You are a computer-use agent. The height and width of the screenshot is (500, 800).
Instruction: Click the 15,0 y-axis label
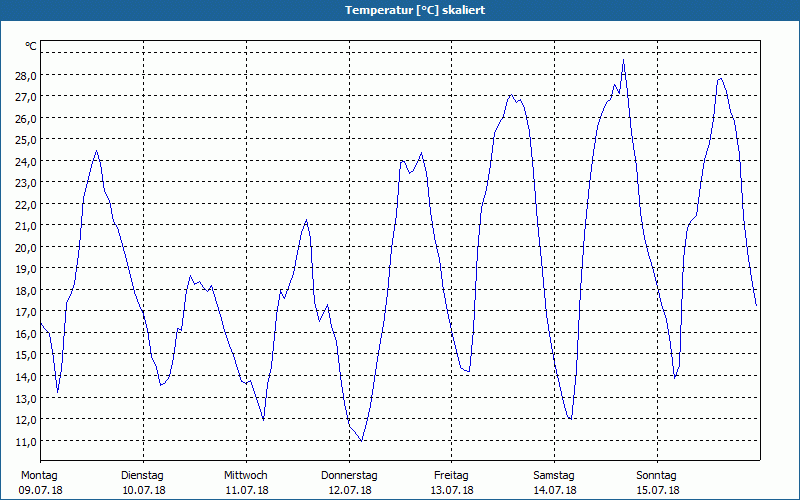(x=26, y=355)
